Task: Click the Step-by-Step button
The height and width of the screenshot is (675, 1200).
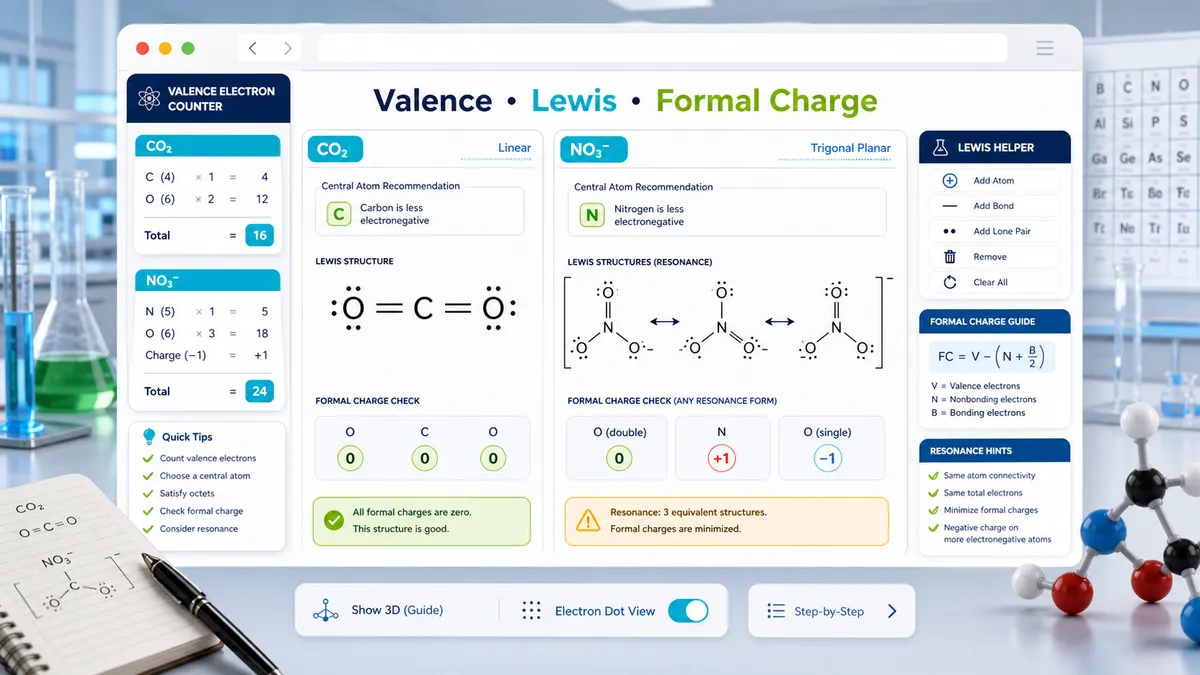Action: pos(831,611)
